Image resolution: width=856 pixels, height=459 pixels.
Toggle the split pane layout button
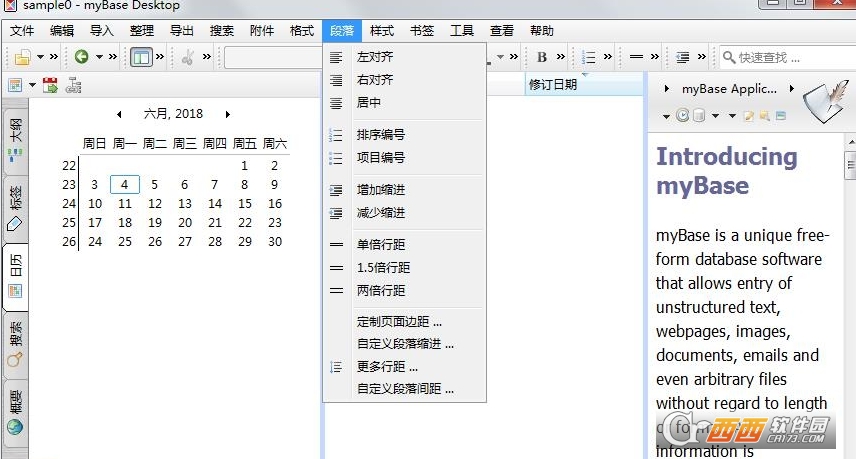(x=141, y=57)
